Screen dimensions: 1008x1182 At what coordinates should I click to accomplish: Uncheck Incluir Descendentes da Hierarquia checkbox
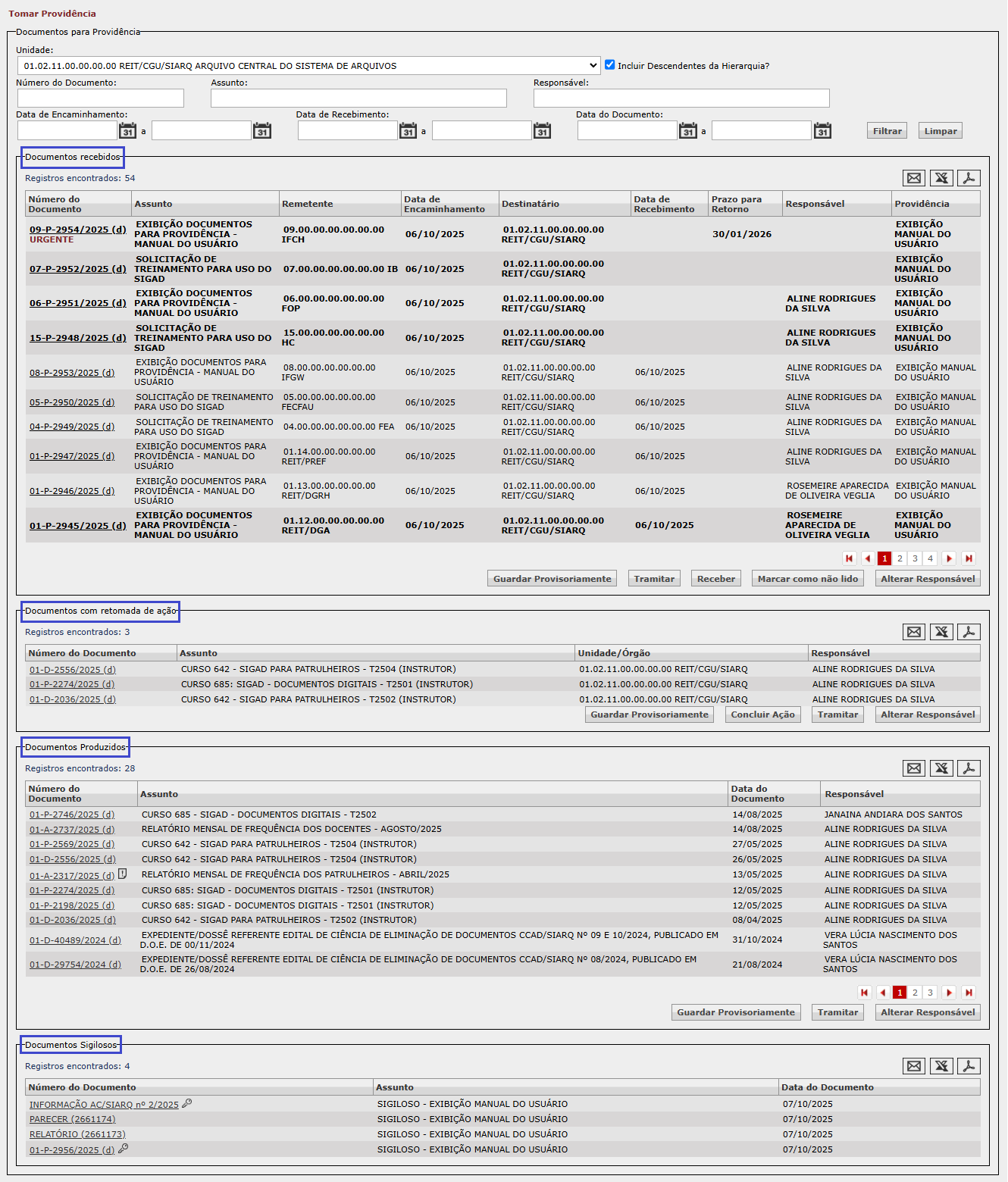[610, 65]
